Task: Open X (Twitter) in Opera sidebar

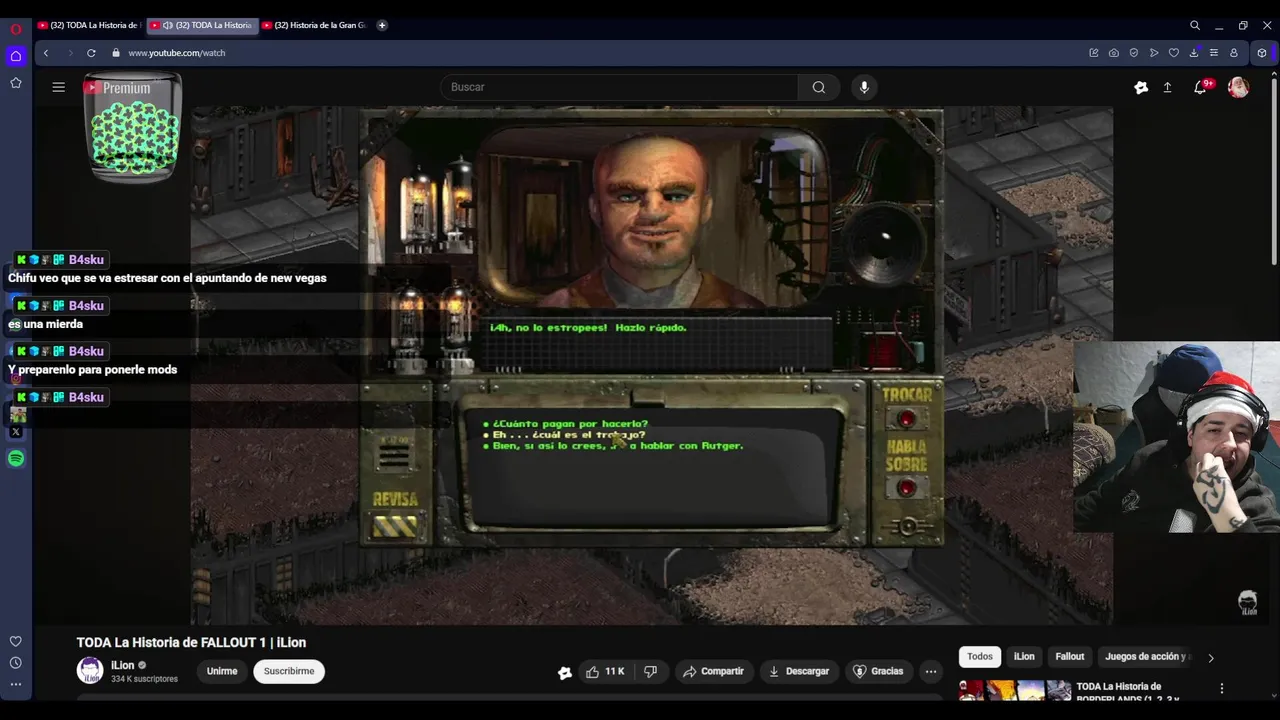Action: (x=16, y=432)
